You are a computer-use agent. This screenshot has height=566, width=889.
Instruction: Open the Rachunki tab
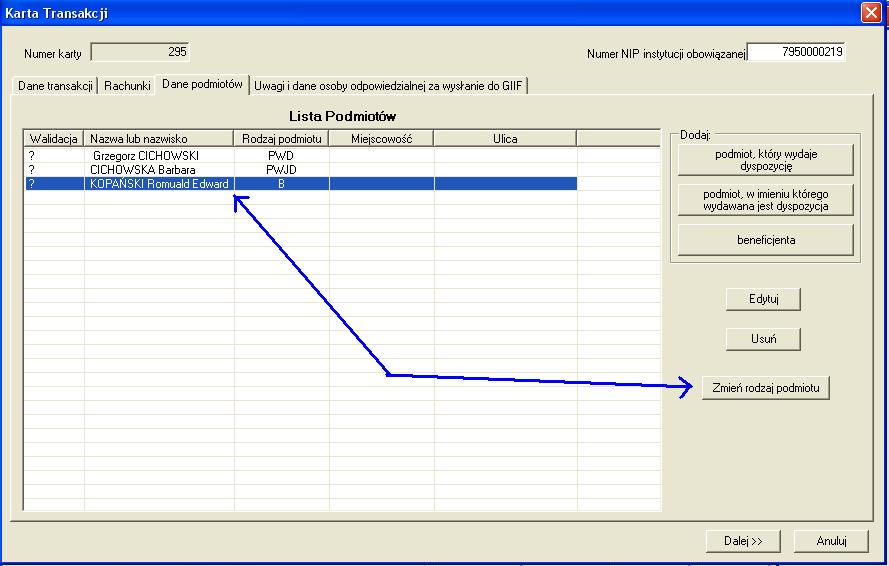tap(127, 86)
